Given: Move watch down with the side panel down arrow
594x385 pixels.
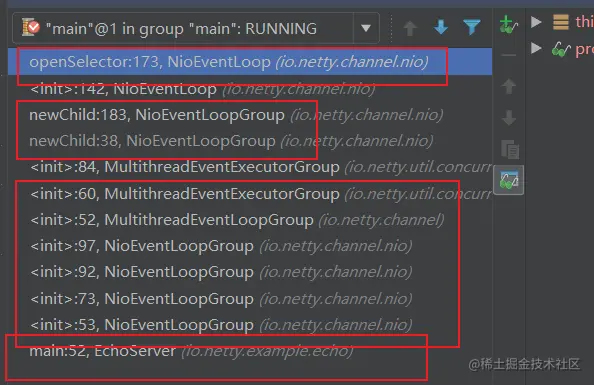Looking at the screenshot, I should coord(508,117).
